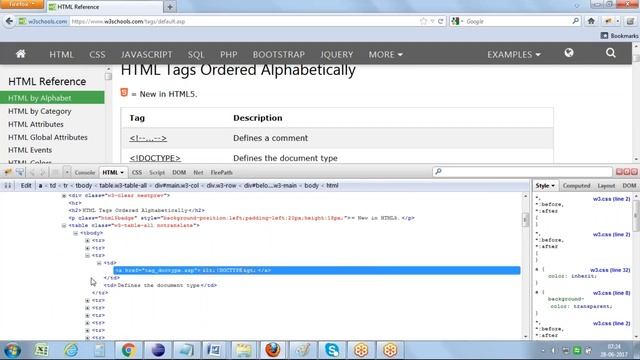The image size is (640, 360).
Task: Expand the EXAMPLES dropdown in navbar
Action: pos(514,54)
